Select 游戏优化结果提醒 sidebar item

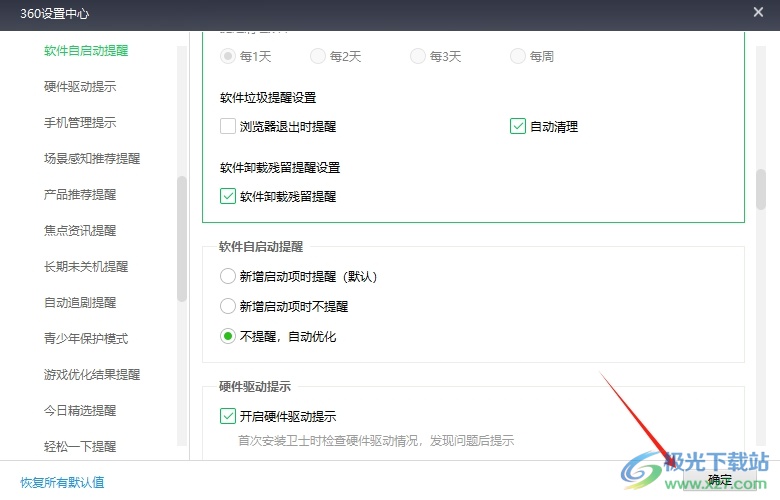(92, 375)
